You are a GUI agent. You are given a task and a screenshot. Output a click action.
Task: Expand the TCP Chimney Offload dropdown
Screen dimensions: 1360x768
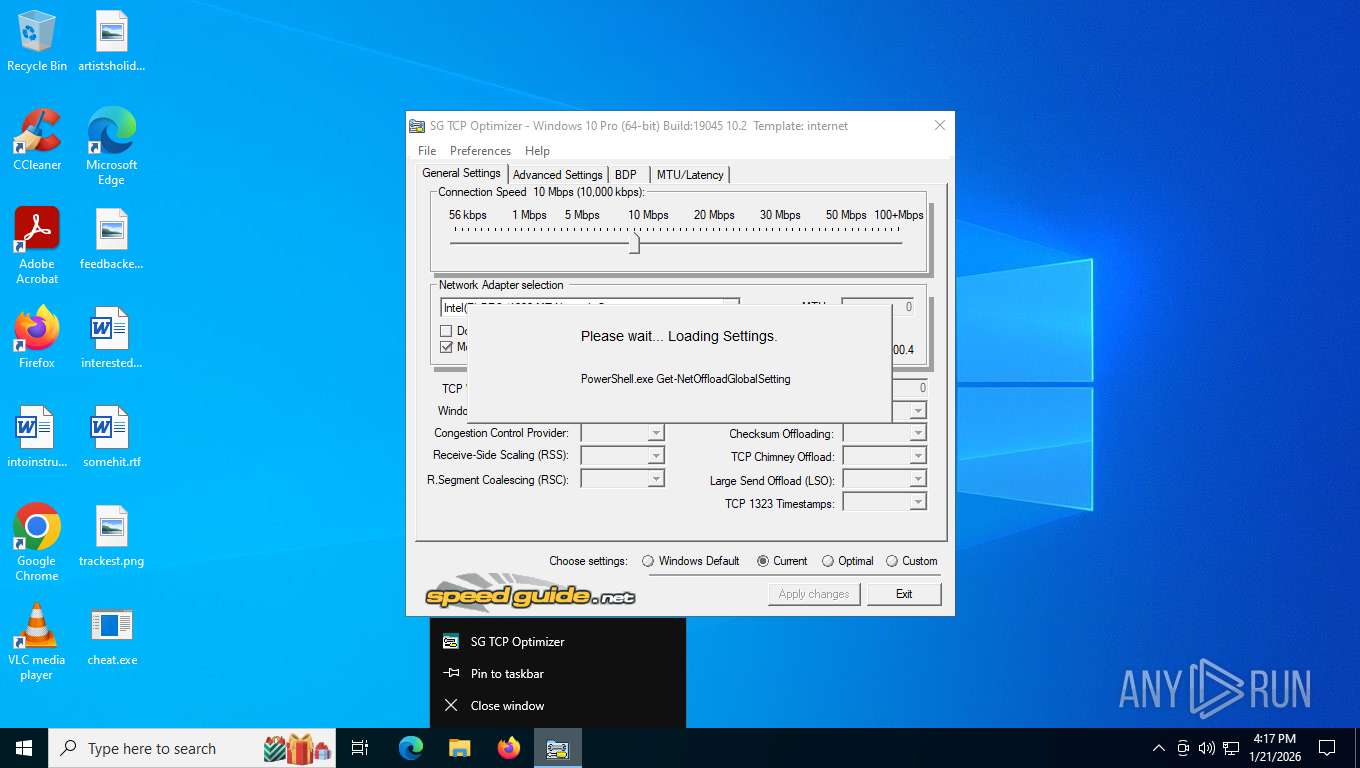coord(918,456)
